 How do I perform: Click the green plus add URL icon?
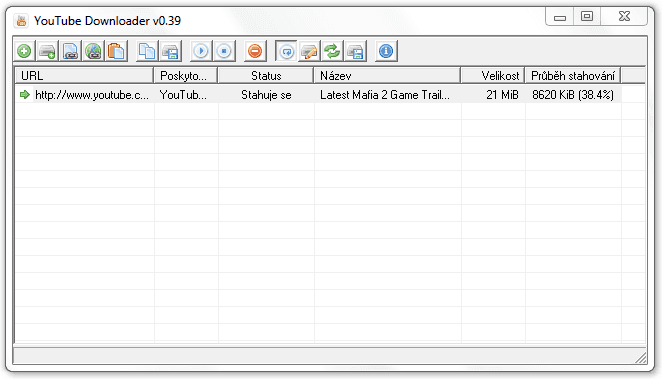24,51
